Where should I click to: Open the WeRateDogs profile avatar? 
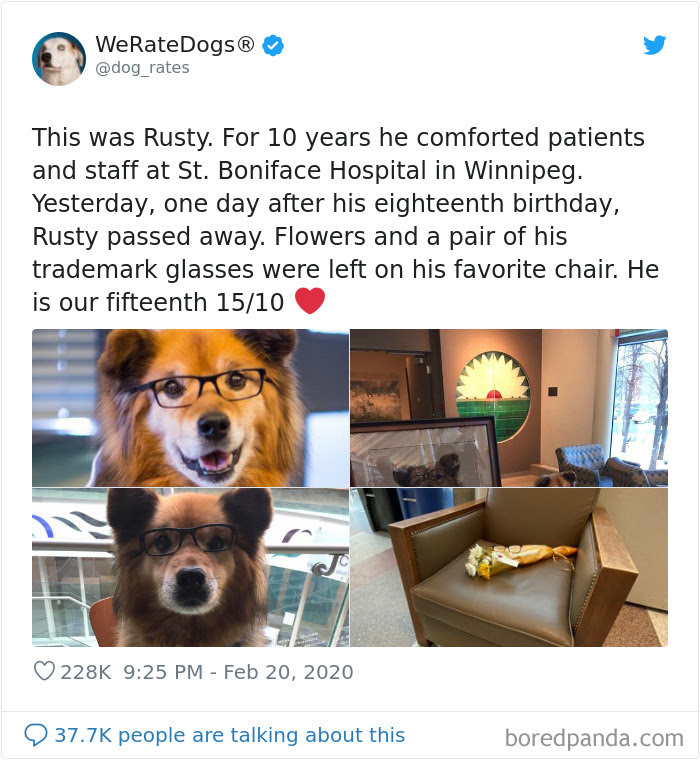(59, 59)
